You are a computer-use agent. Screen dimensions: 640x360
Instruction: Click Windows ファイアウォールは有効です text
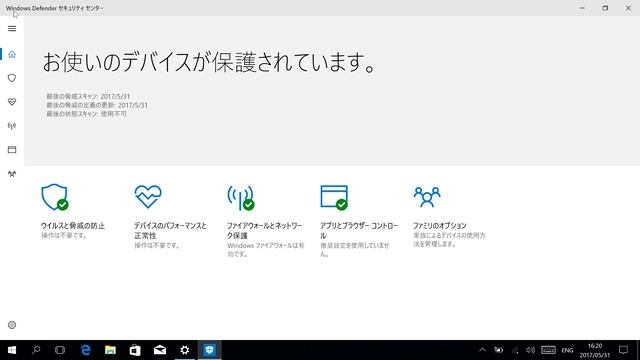tap(266, 249)
